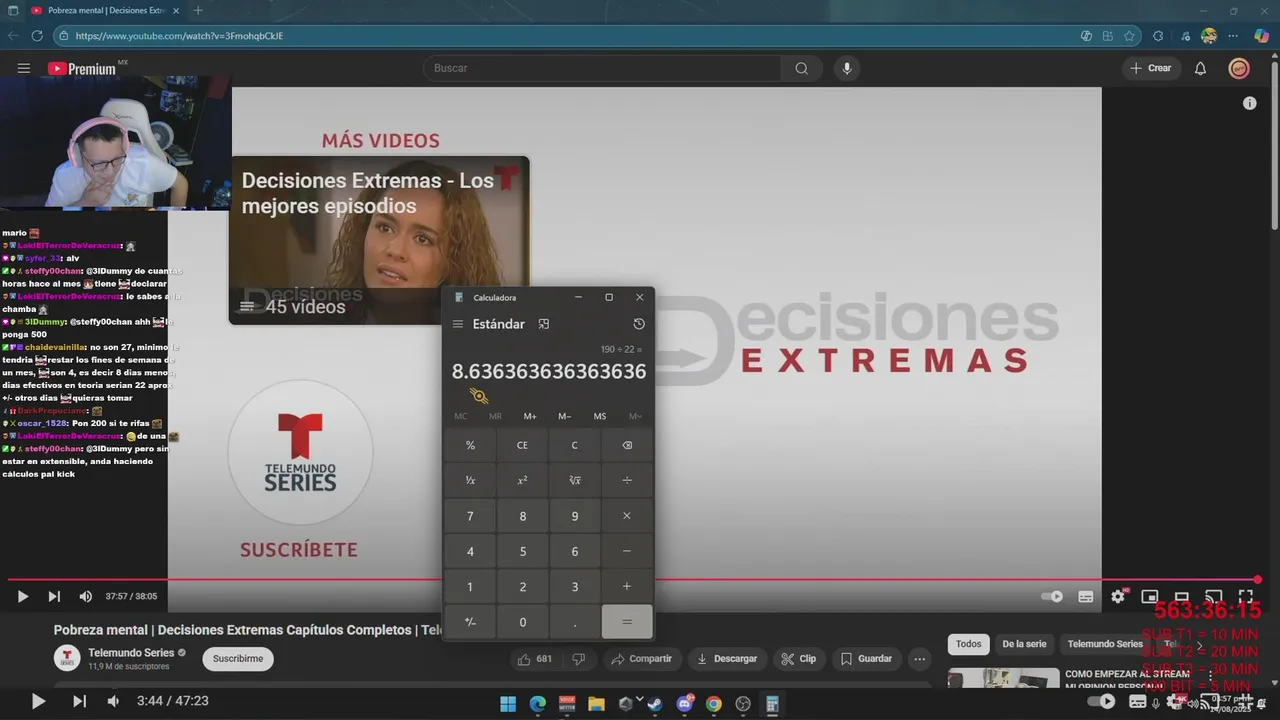The image size is (1280, 720).
Task: Open browser extensions puzzle icon
Action: click(1158, 36)
